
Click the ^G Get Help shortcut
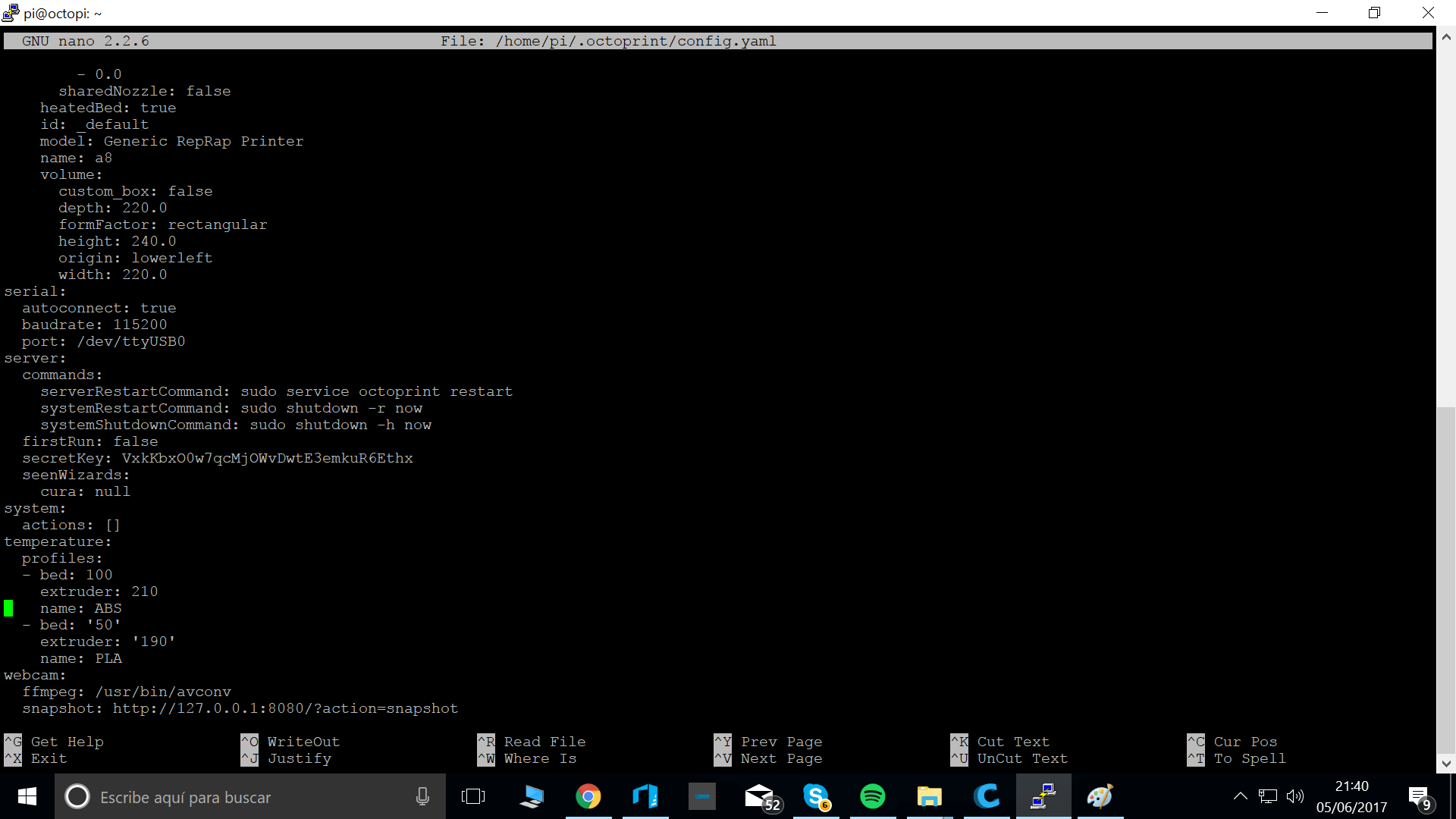pos(54,742)
